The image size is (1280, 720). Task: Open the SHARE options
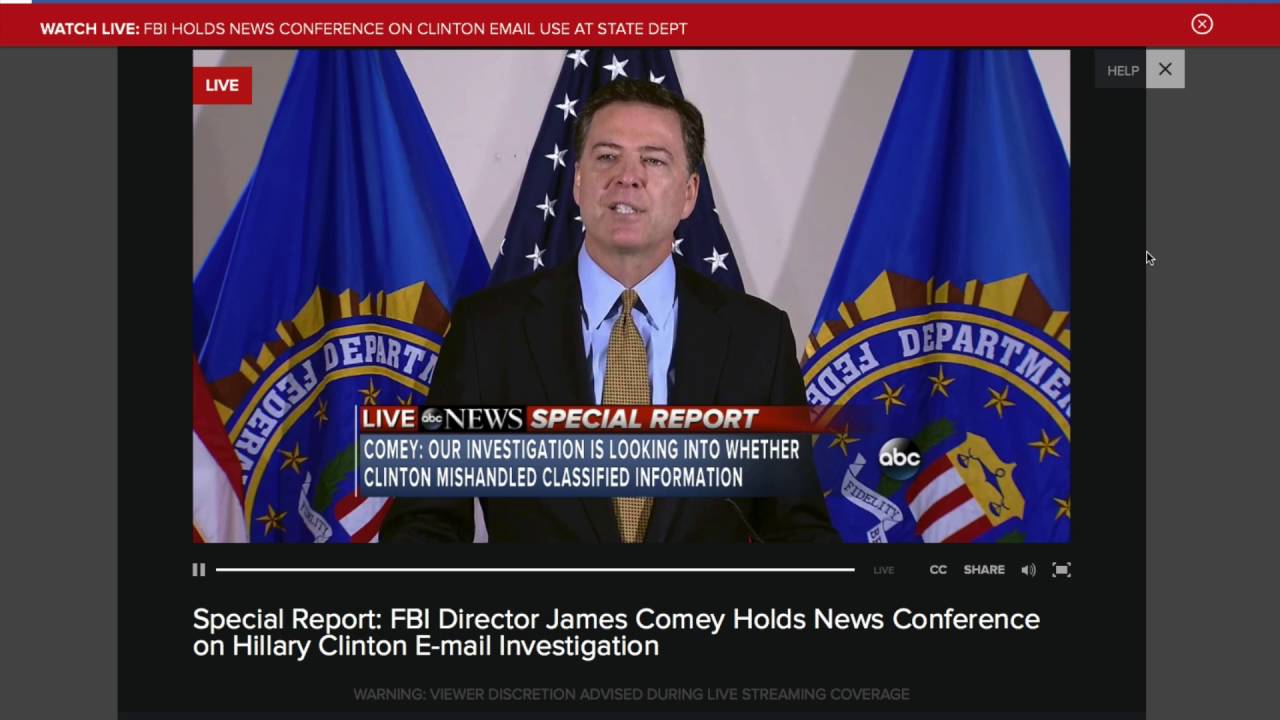point(984,570)
